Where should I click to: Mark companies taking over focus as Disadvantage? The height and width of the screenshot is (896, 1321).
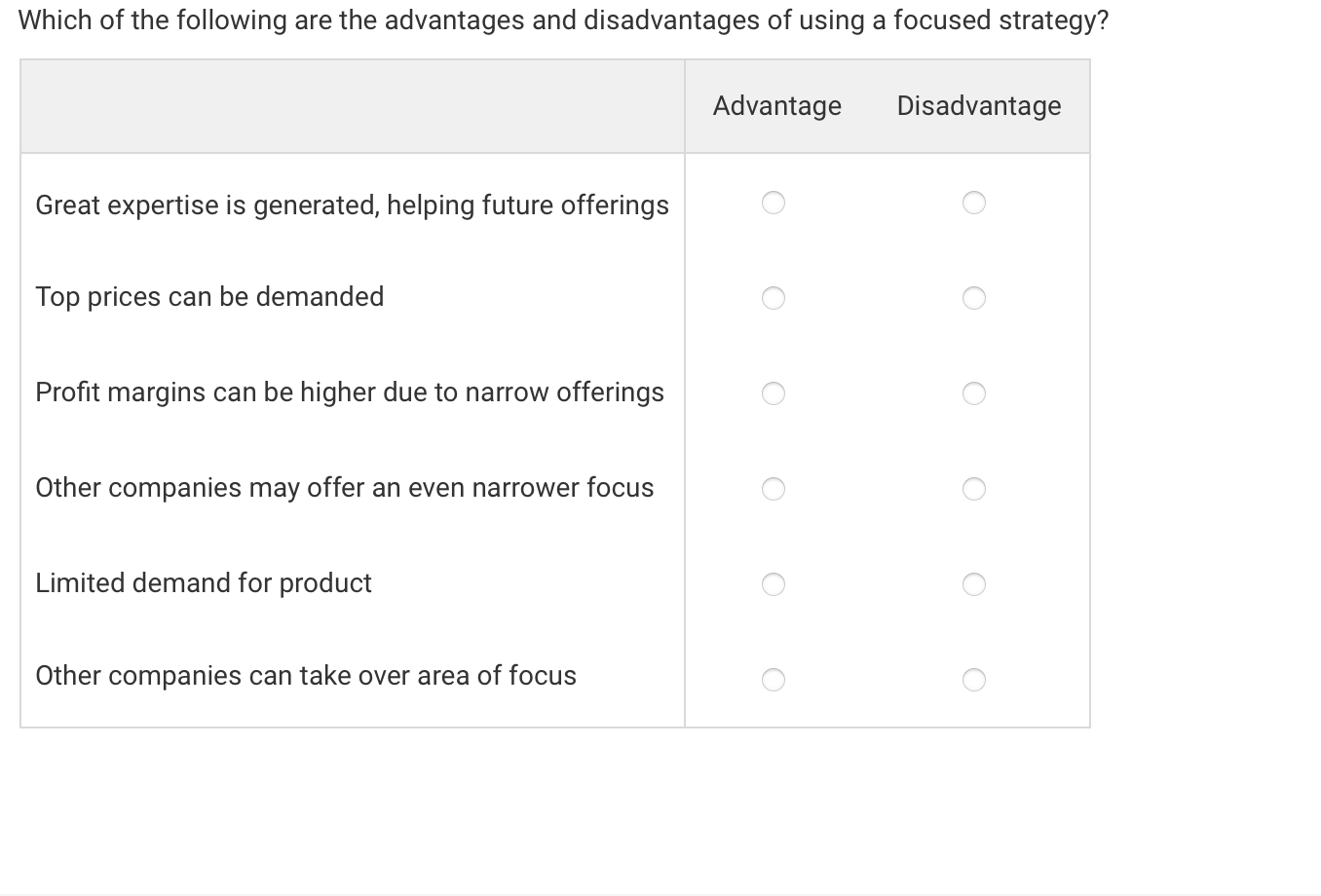pos(974,680)
